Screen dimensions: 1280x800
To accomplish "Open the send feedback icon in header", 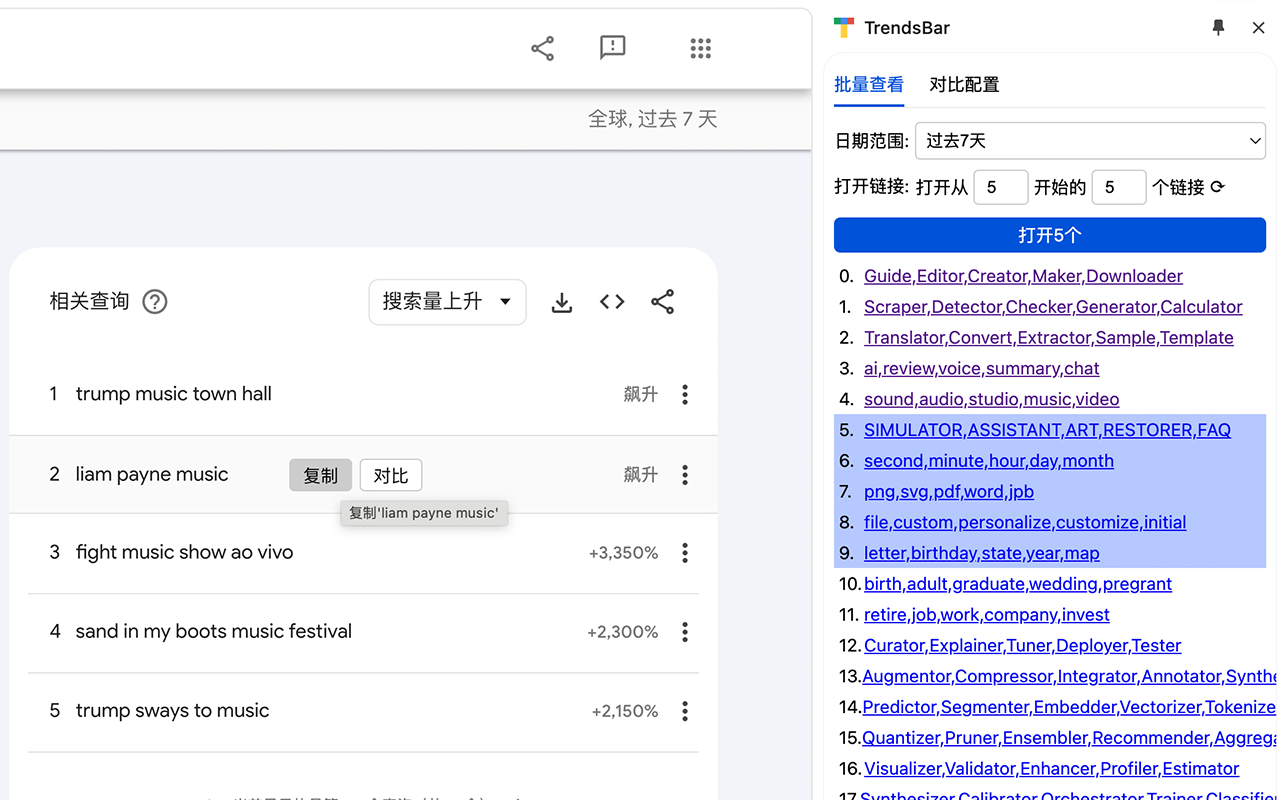I will [613, 47].
